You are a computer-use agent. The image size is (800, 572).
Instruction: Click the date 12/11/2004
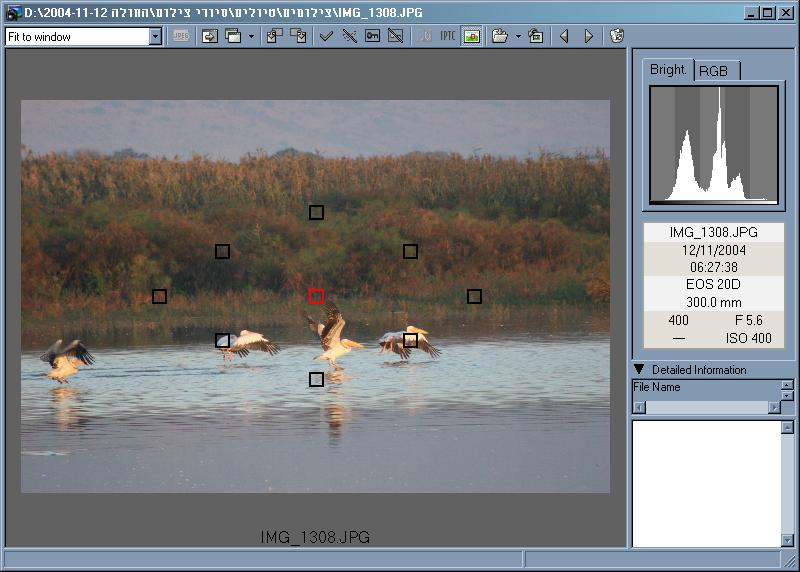point(713,250)
